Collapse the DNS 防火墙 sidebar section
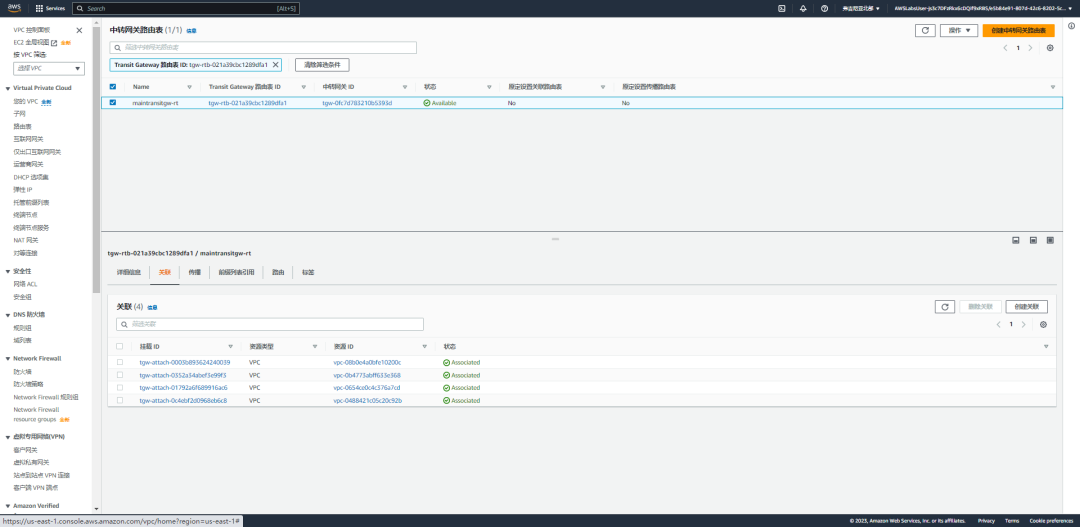 [8, 315]
